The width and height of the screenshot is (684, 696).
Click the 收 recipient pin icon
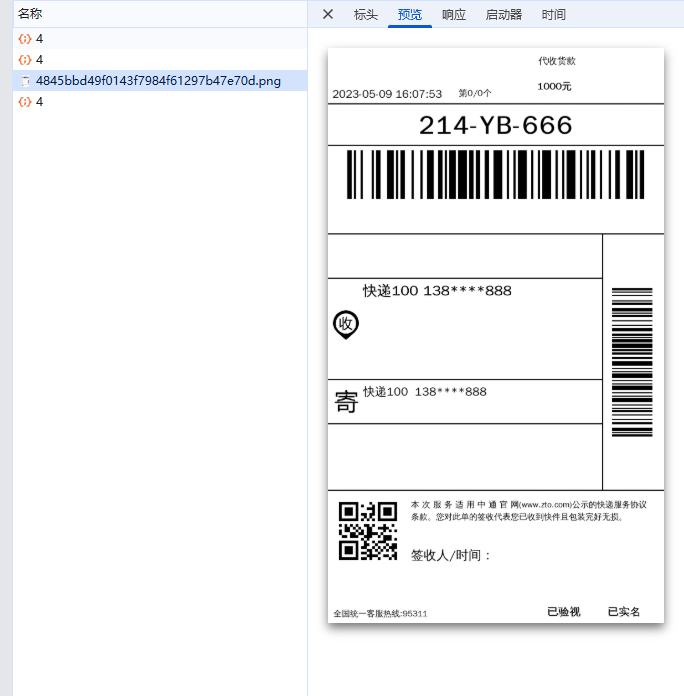(346, 324)
